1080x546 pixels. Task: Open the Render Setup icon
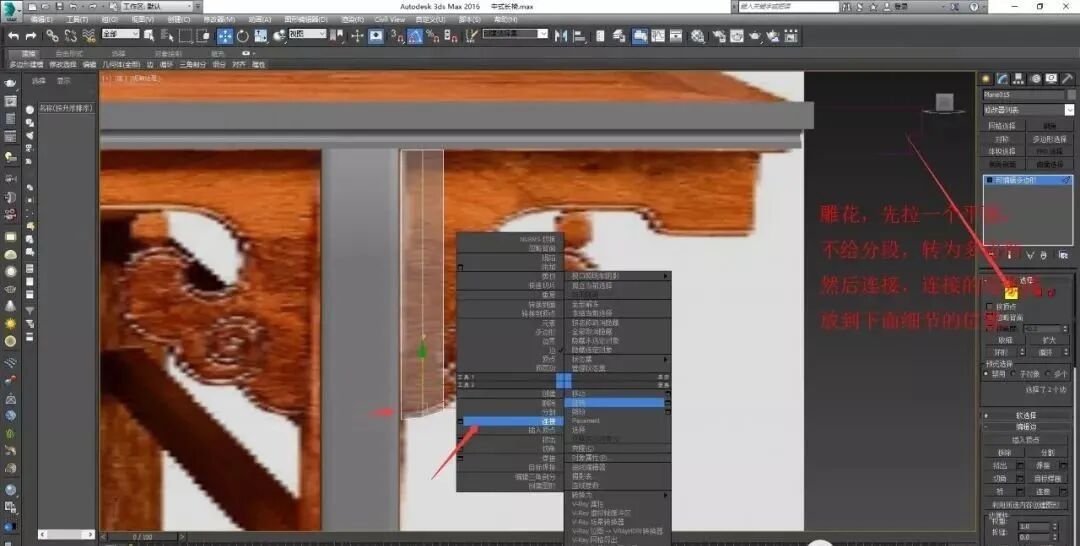(719, 36)
